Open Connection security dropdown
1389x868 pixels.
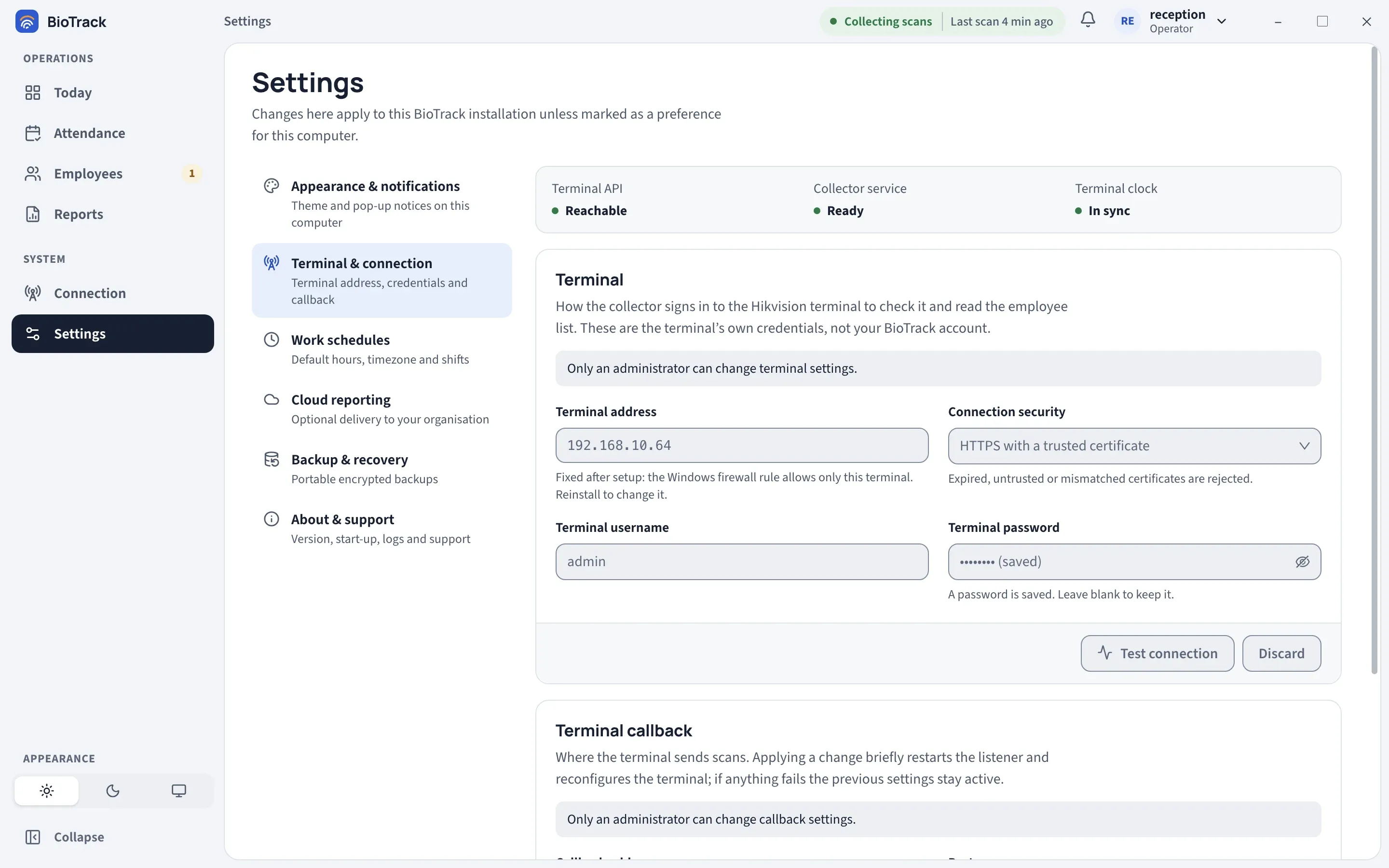tap(1134, 446)
